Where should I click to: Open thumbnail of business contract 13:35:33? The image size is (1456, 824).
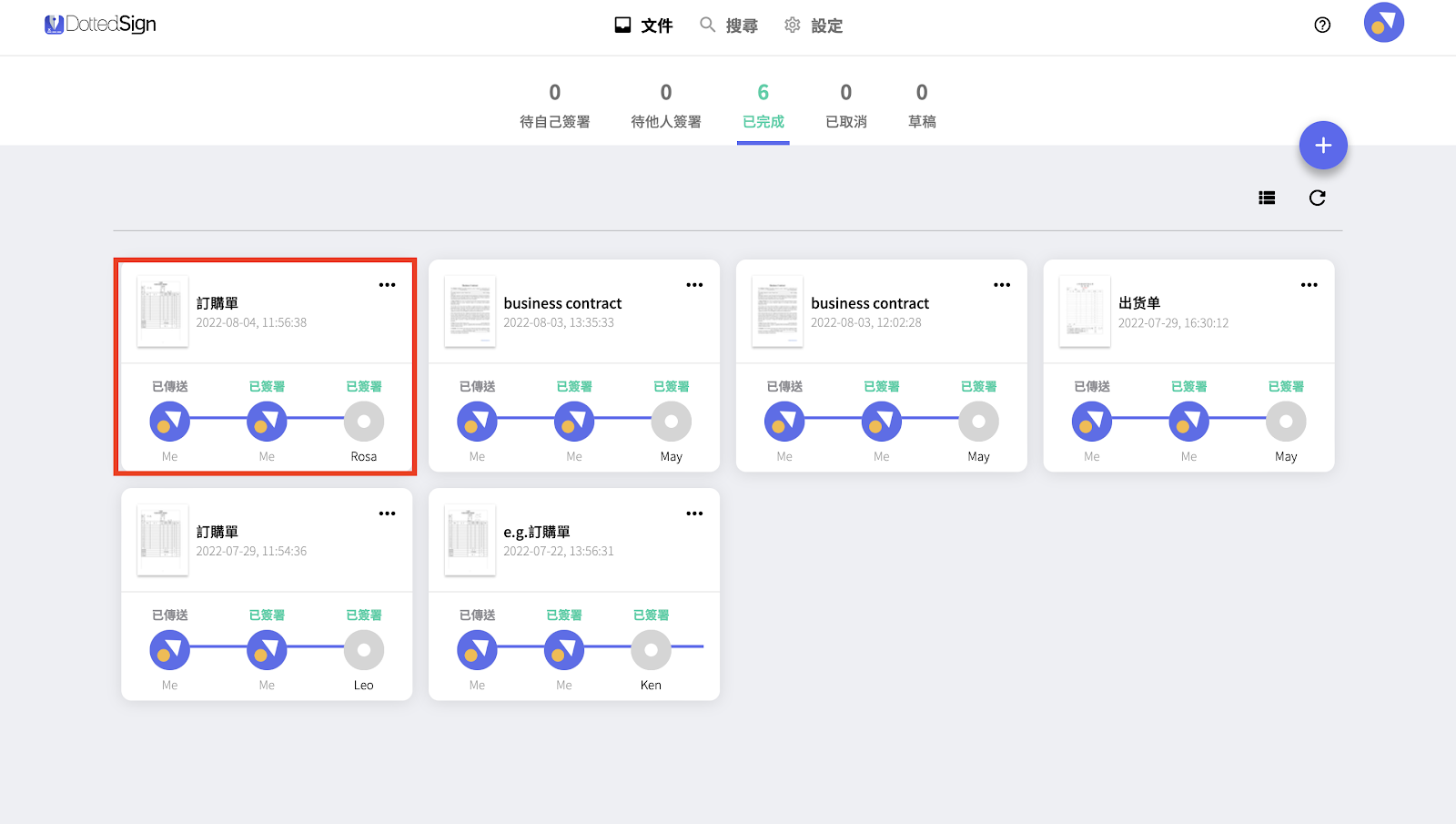pyautogui.click(x=470, y=311)
